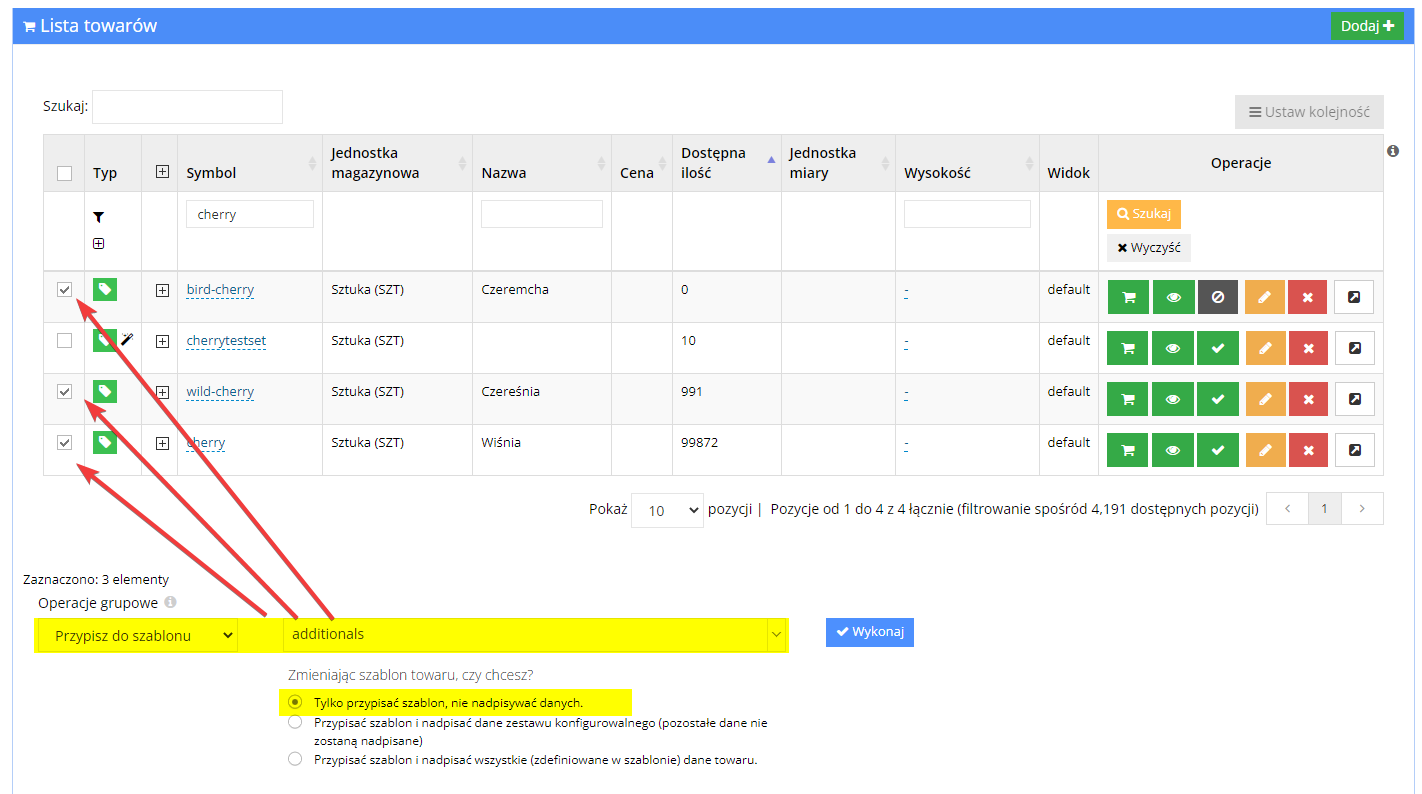
Task: Edit wild-cherry with the pencil icon
Action: (1265, 399)
